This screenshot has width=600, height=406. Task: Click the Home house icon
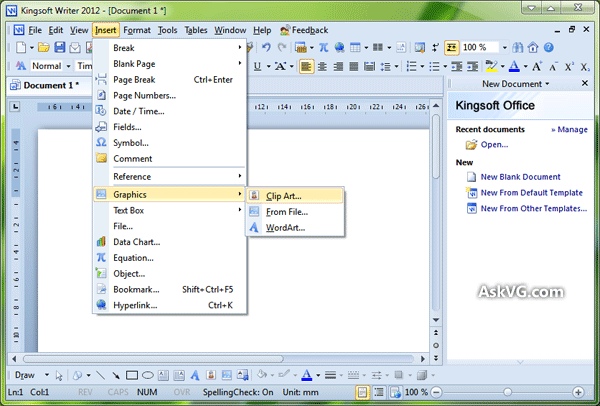click(533, 47)
